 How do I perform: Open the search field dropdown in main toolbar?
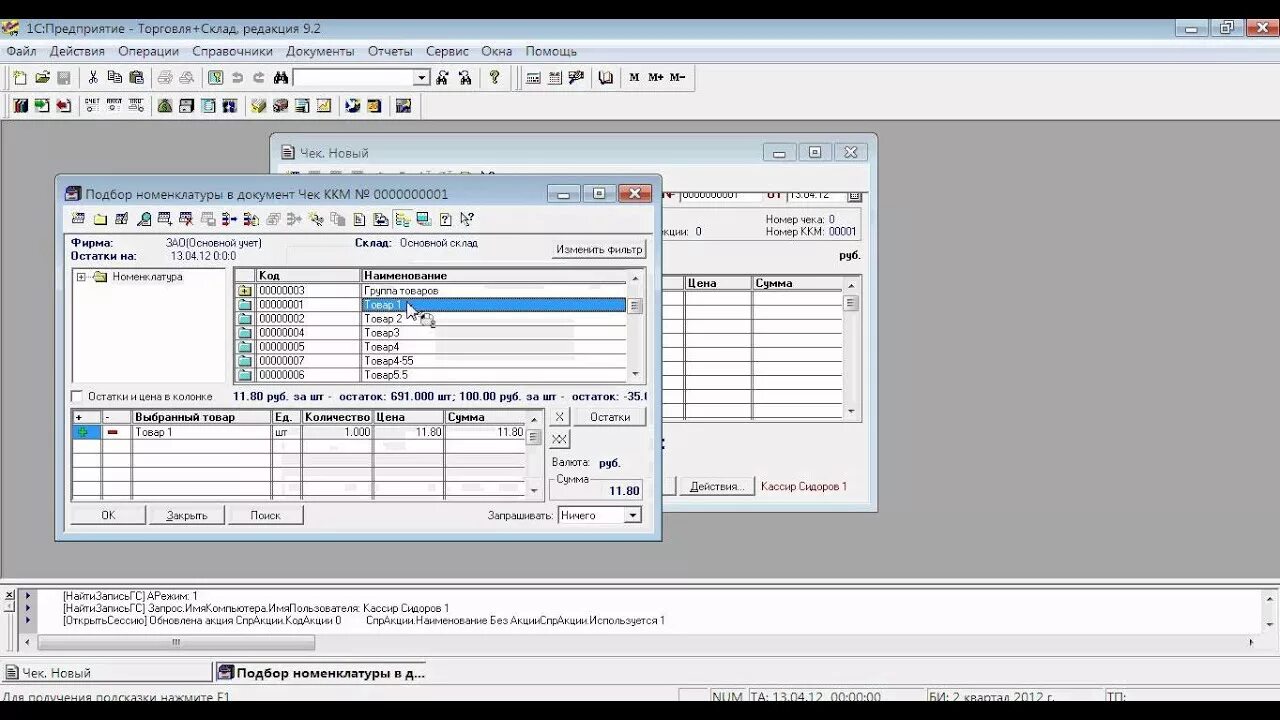tap(421, 78)
